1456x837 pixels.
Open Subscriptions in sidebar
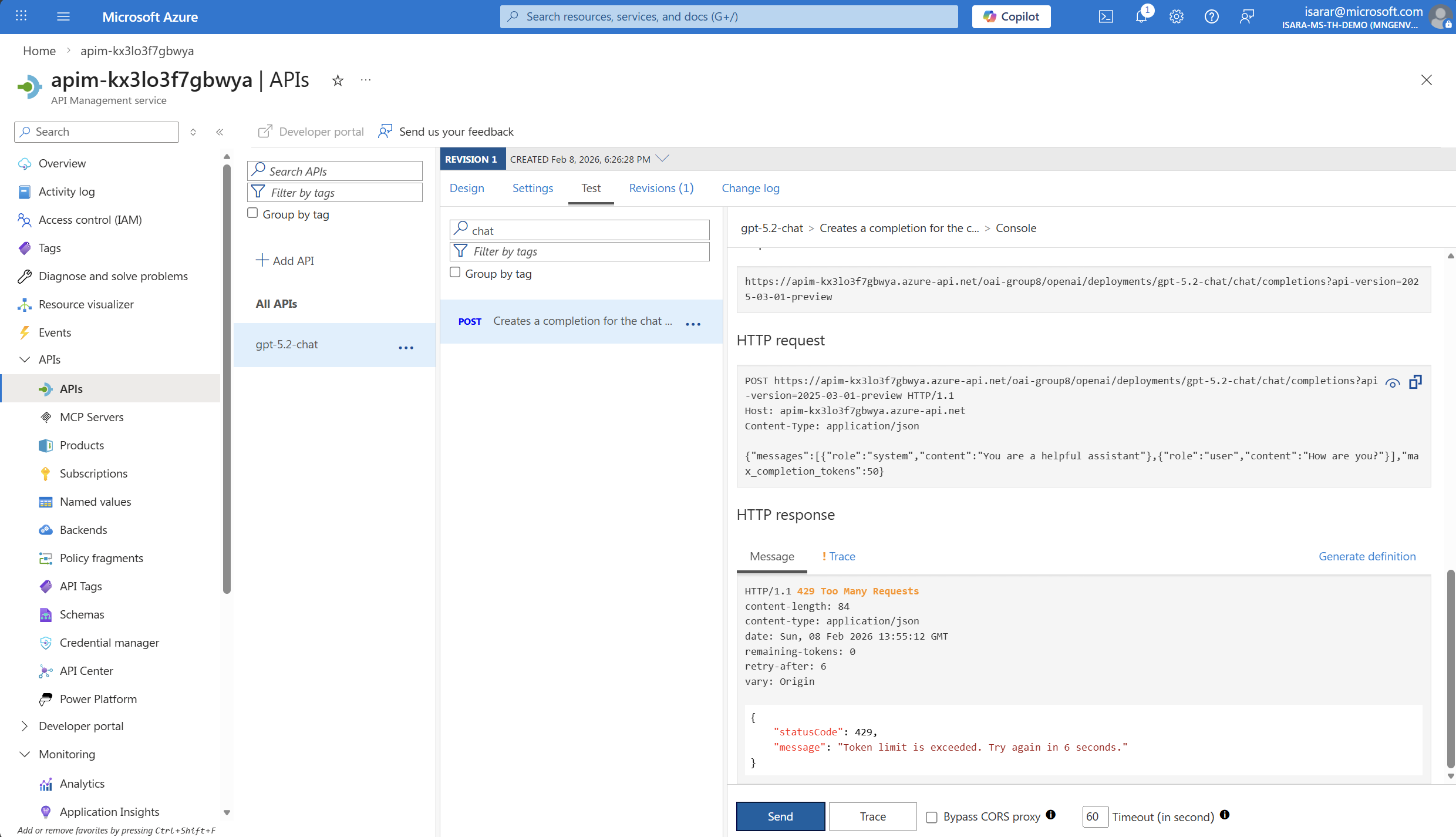[93, 473]
